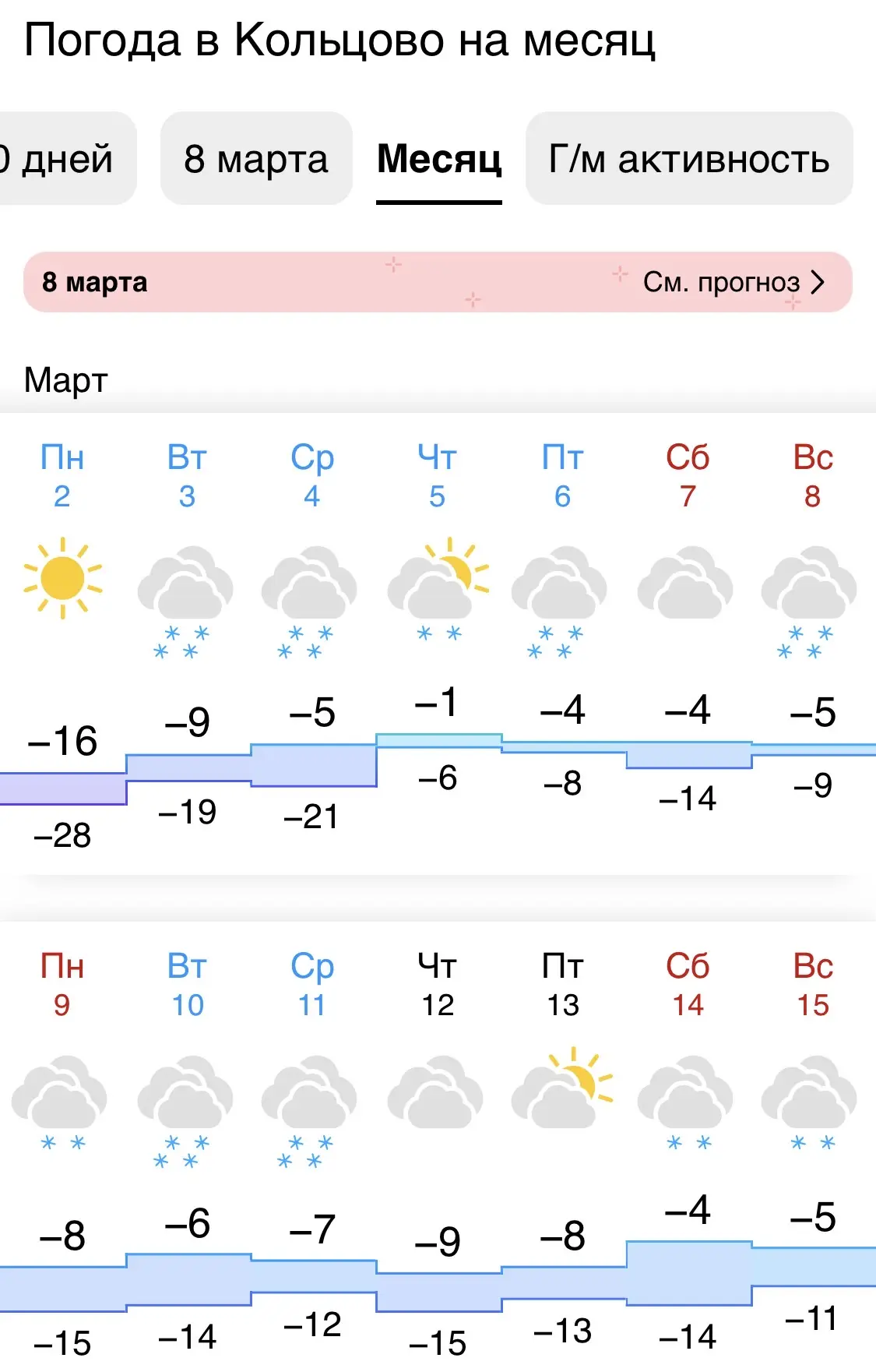Switch to the 8 марта tab
Screen dimensions: 876x1372
[x=255, y=159]
